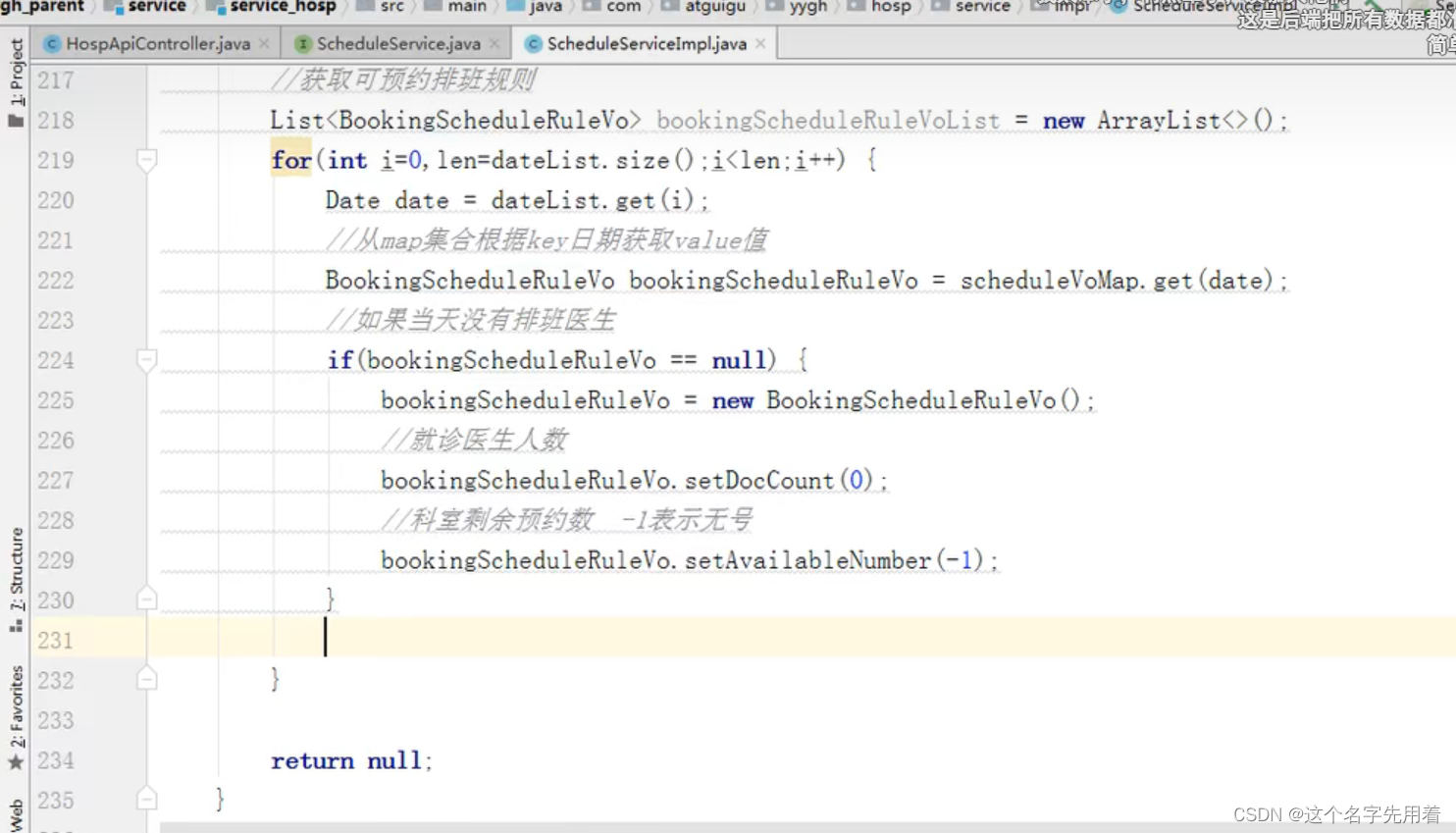The height and width of the screenshot is (833, 1456).
Task: Click the atguigu breadcrumb package
Action: pyautogui.click(x=704, y=7)
